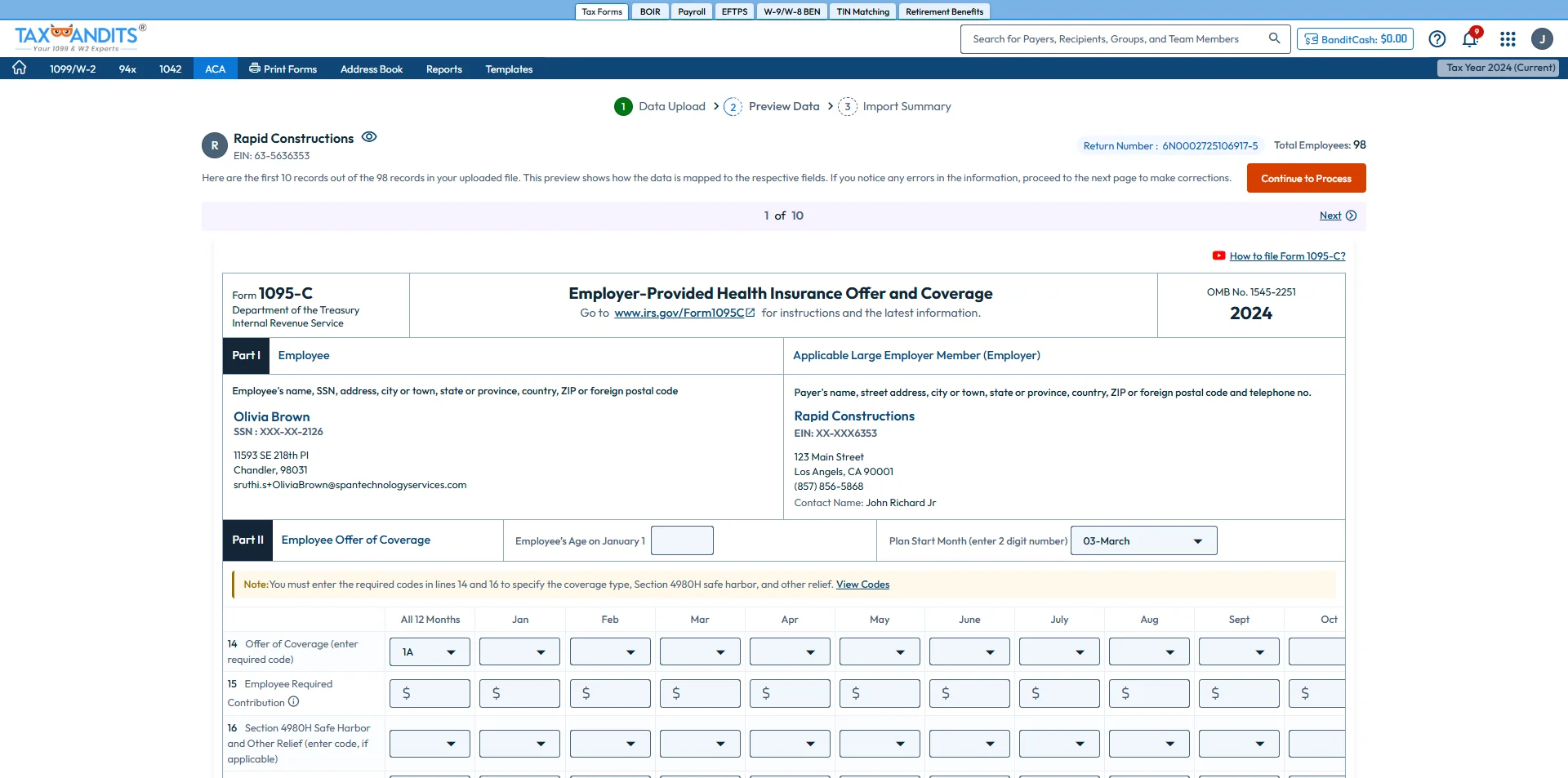
Task: Open notifications bell
Action: pyautogui.click(x=1470, y=38)
